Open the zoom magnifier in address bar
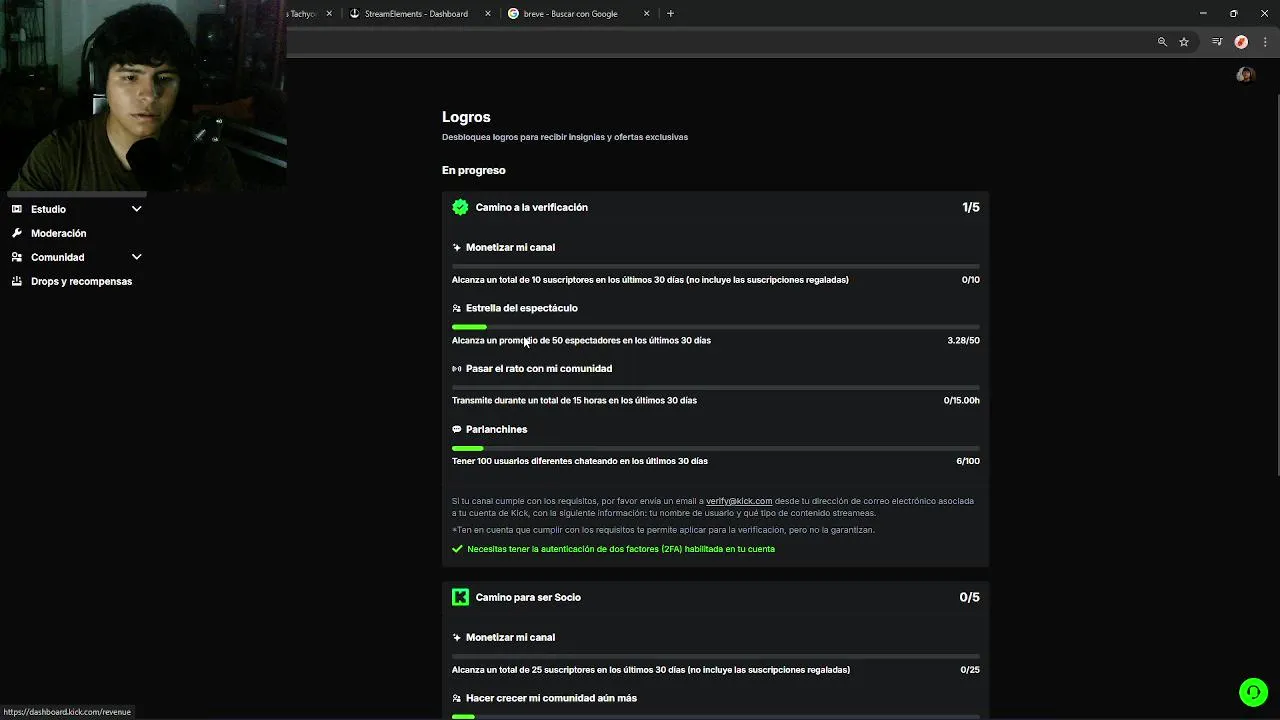The image size is (1280, 720). pos(1162,42)
